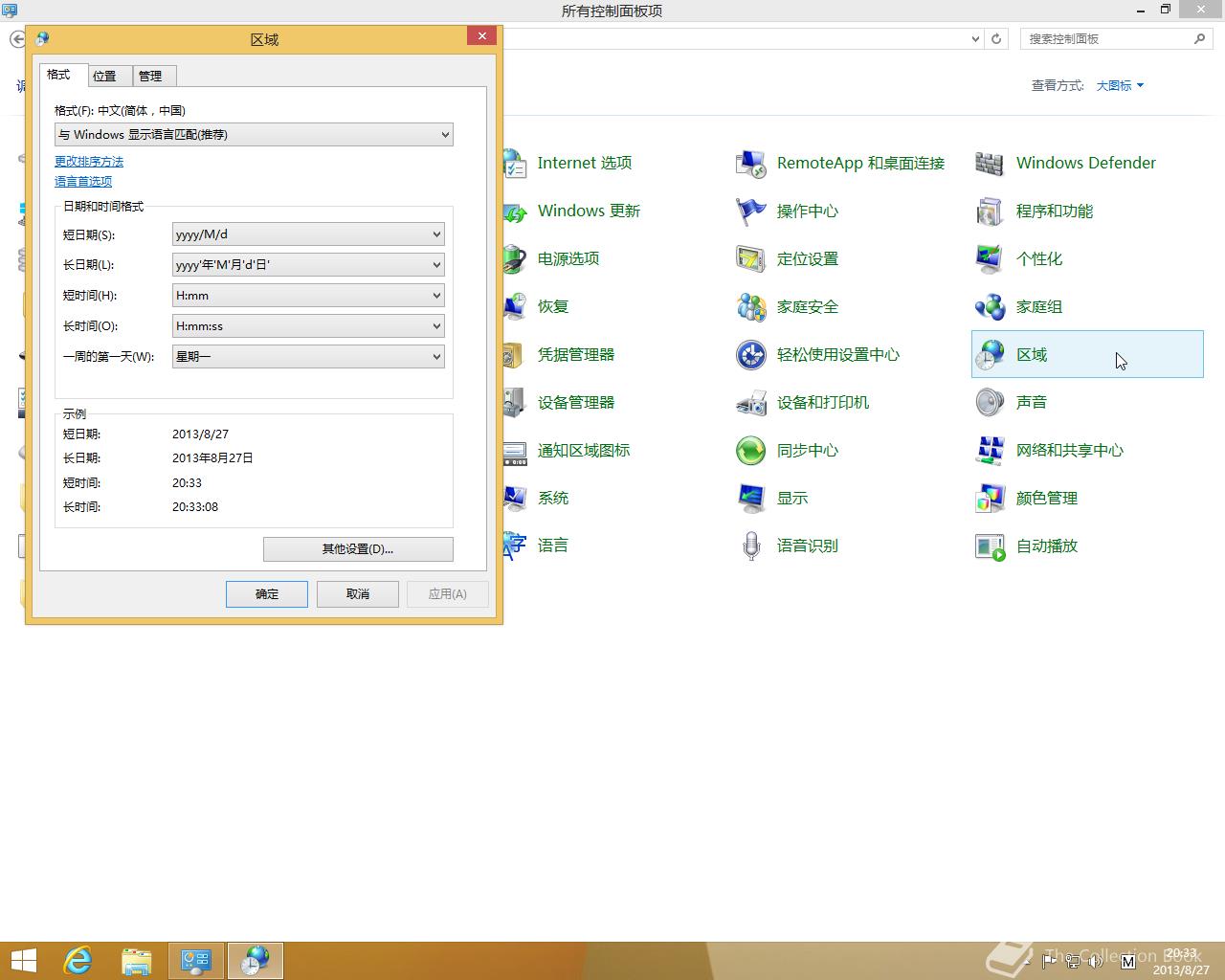Open the 同步中心 icon
1225x980 pixels.
[x=751, y=450]
